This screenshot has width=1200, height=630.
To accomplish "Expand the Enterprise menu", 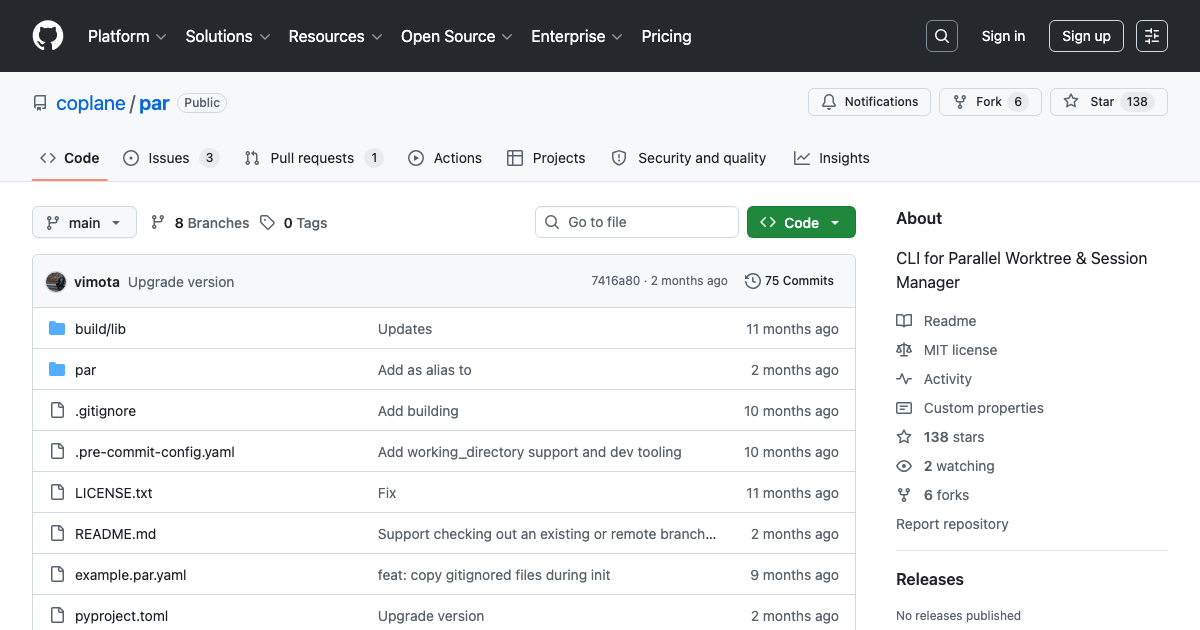I will (577, 36).
